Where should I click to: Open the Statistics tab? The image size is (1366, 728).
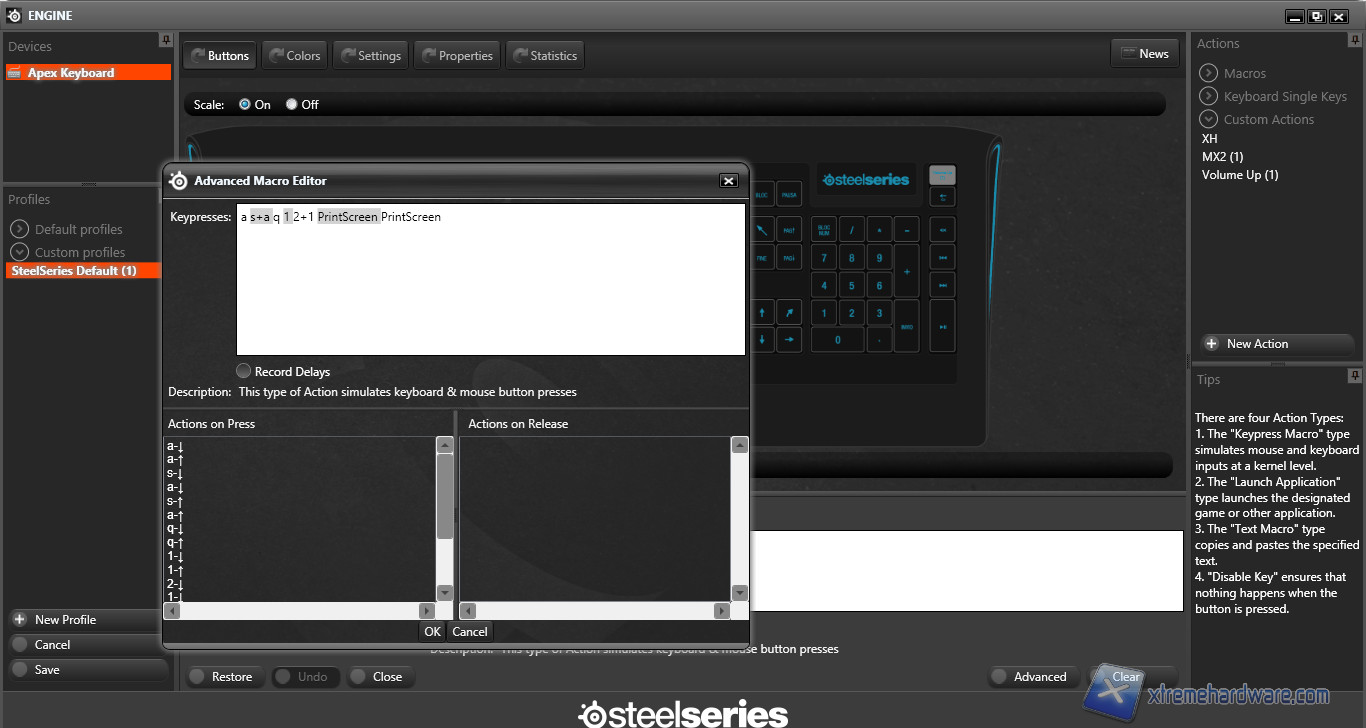coord(544,56)
